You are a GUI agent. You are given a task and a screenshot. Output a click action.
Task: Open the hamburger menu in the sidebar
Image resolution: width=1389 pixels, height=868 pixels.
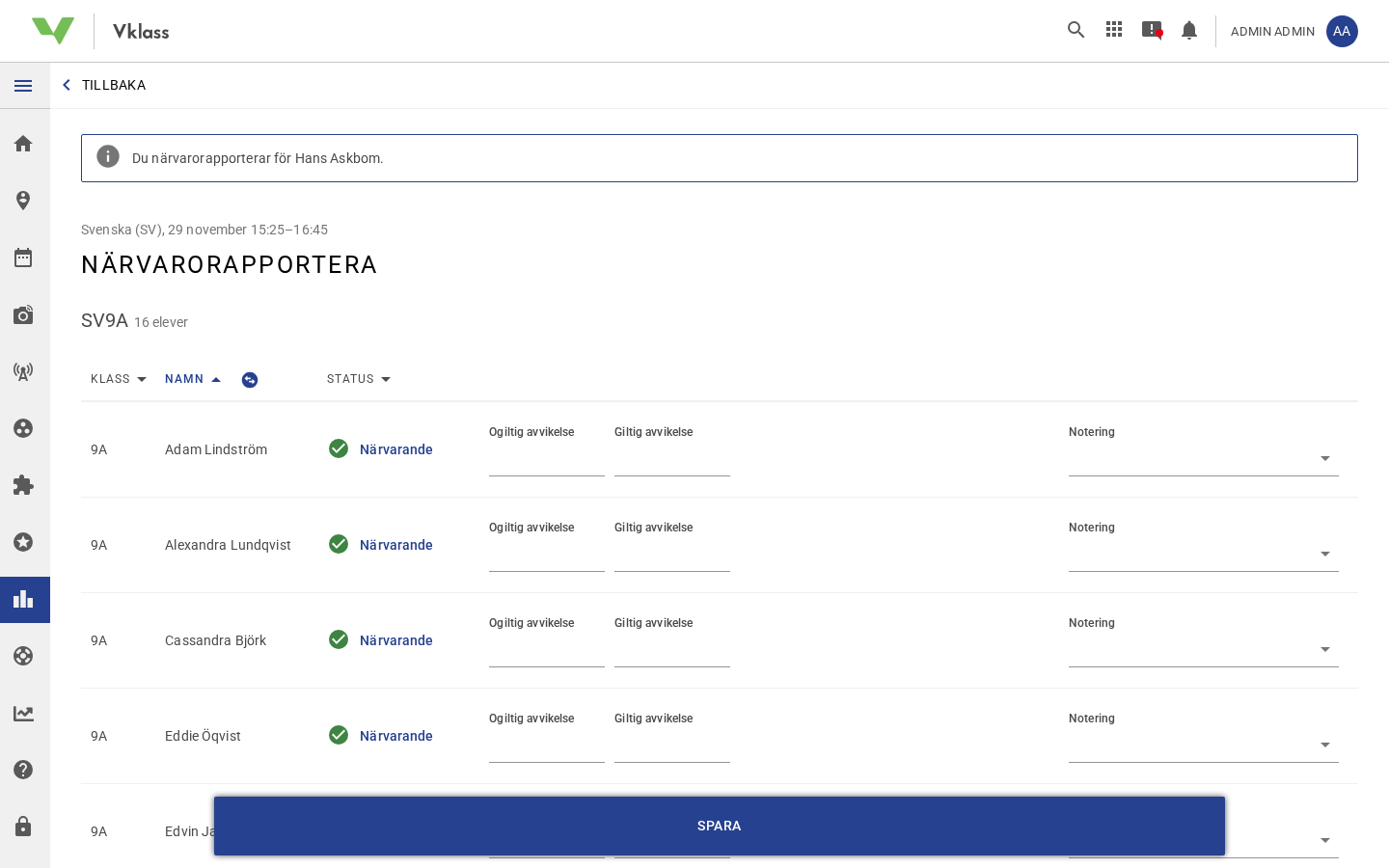click(x=23, y=86)
